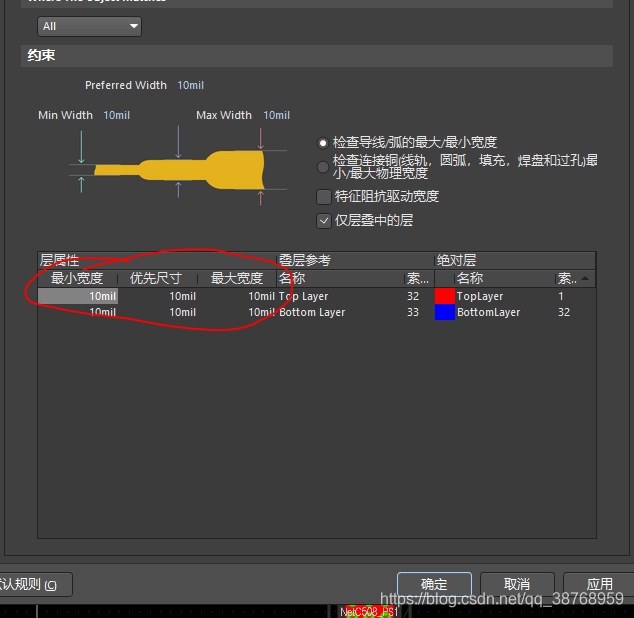Image resolution: width=634 pixels, height=618 pixels.
Task: Select Top Layer preferred size cell
Action: (x=158, y=296)
